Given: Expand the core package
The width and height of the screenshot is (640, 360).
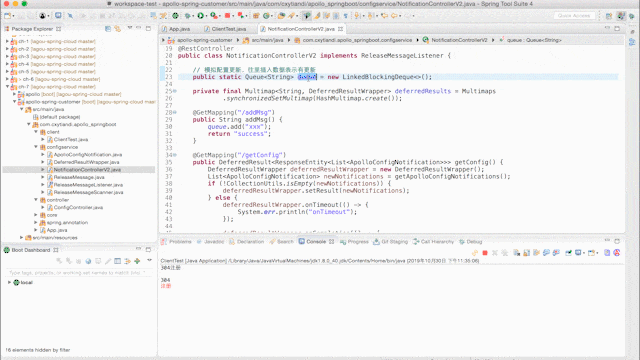Looking at the screenshot, I should (x=36, y=215).
